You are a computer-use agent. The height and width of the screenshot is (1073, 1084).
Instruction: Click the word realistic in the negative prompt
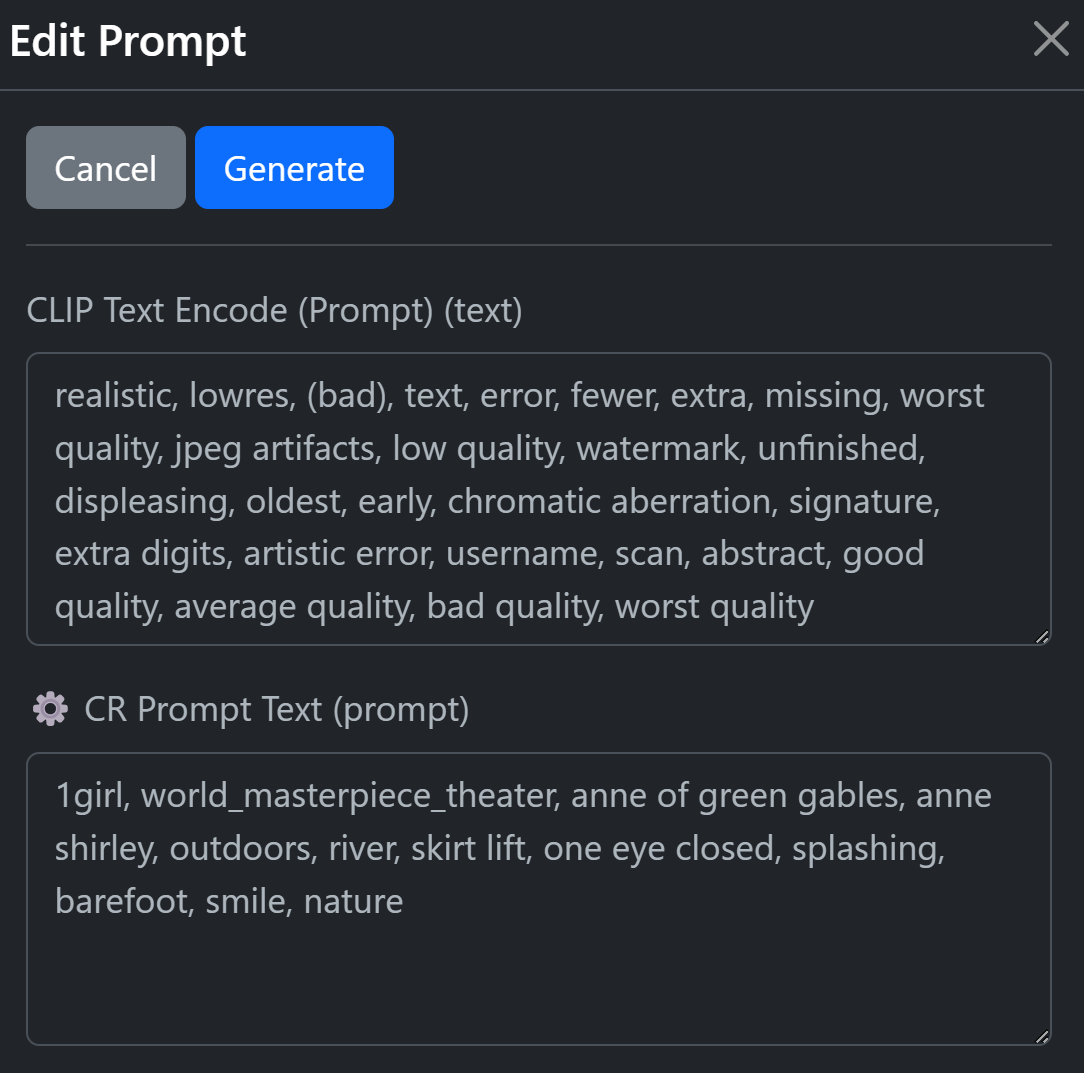(x=110, y=395)
